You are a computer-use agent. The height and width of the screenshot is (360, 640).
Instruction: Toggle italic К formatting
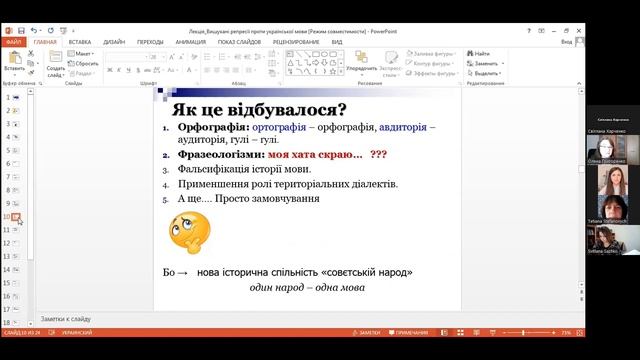tap(119, 70)
